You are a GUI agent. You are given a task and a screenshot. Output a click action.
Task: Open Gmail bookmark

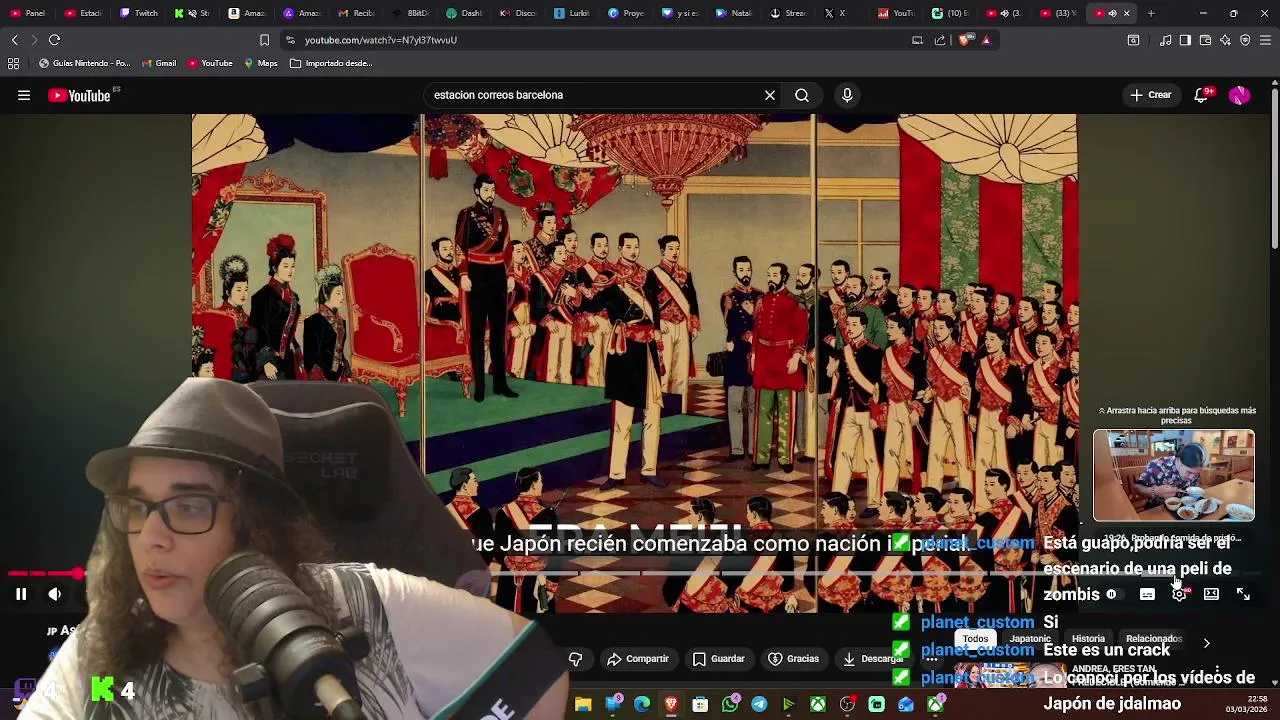(159, 63)
